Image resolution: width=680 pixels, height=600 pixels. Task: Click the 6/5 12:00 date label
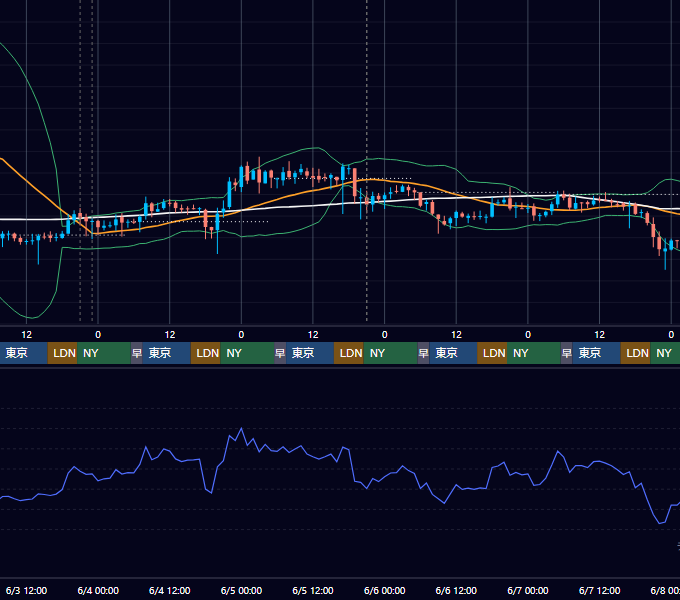tap(313, 590)
